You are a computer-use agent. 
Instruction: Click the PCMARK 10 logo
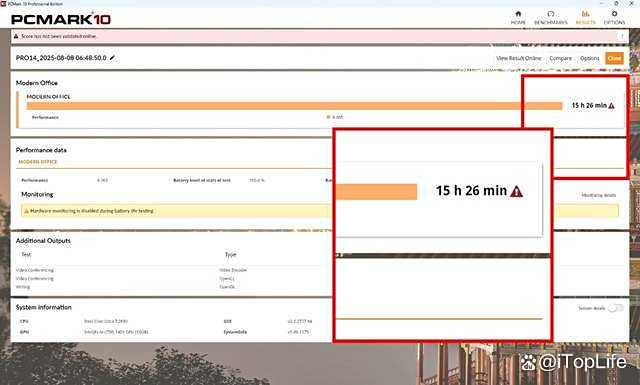click(61, 19)
